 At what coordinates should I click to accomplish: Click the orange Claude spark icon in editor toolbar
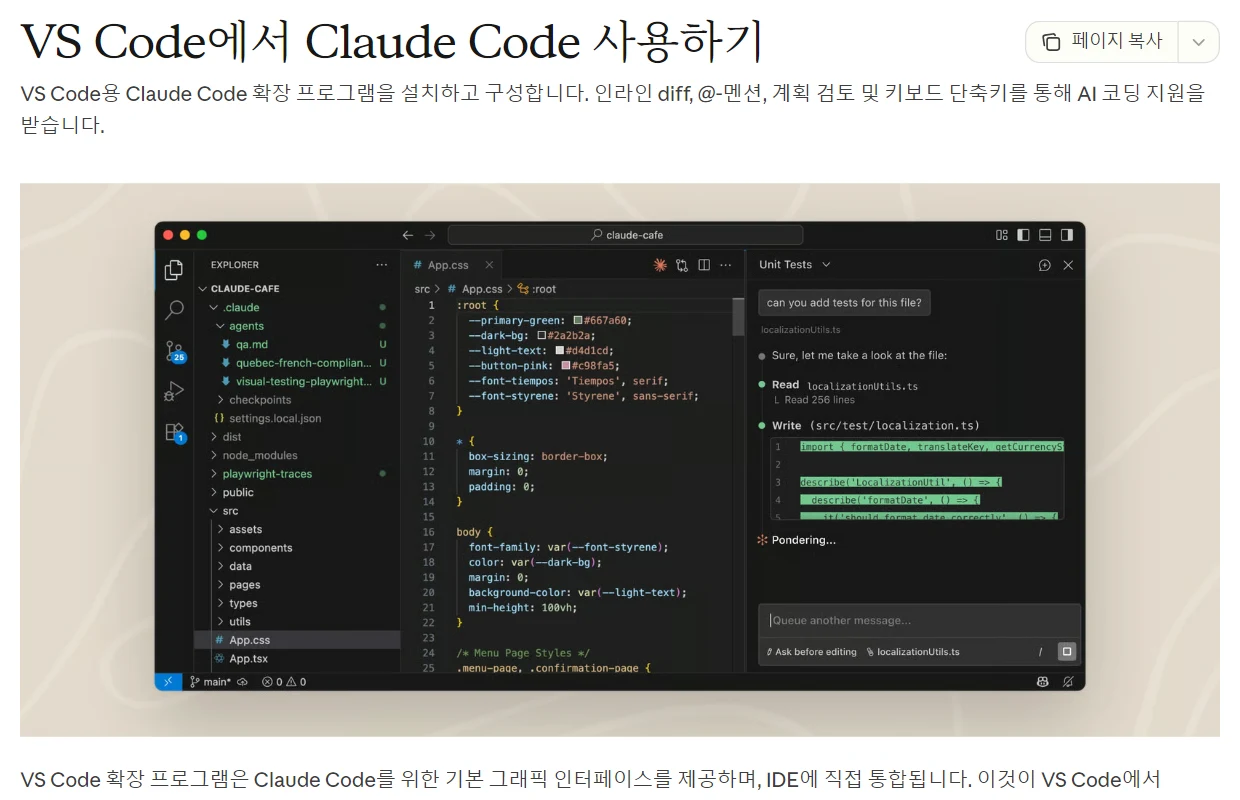(660, 265)
